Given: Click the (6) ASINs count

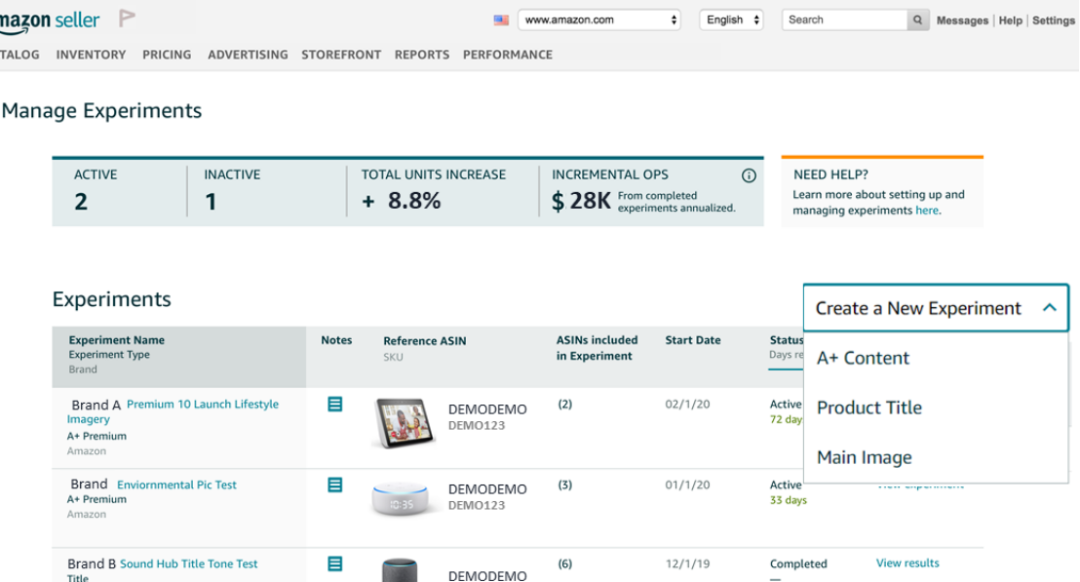Looking at the screenshot, I should (x=565, y=564).
